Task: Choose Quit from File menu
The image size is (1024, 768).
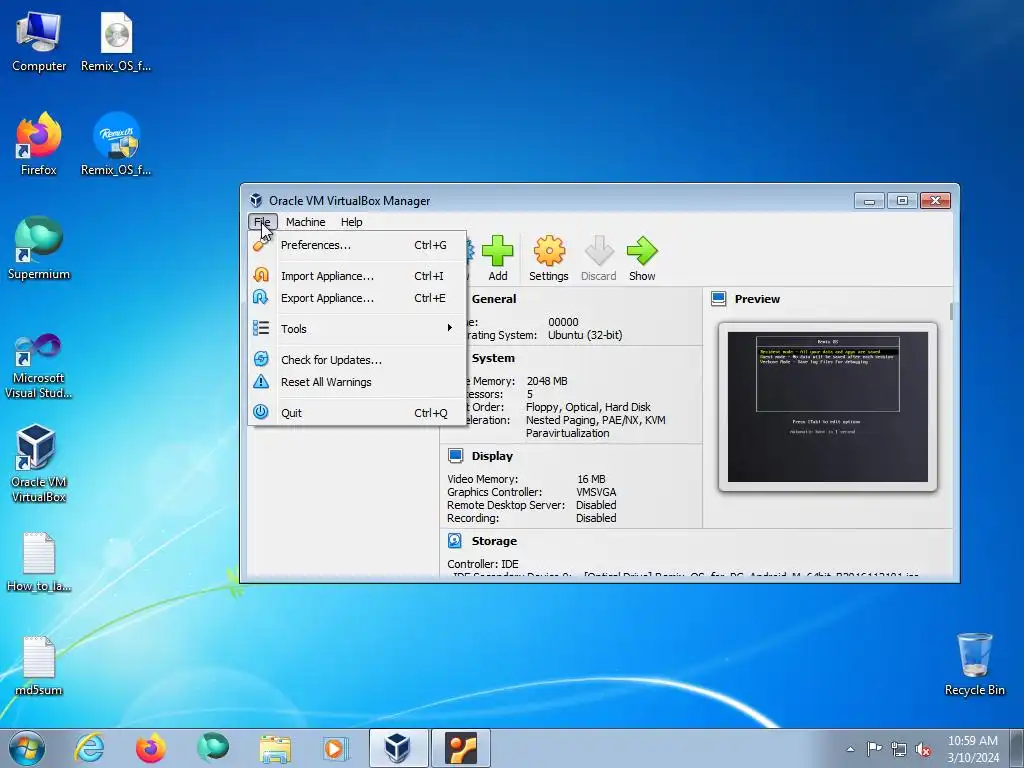Action: [357, 413]
